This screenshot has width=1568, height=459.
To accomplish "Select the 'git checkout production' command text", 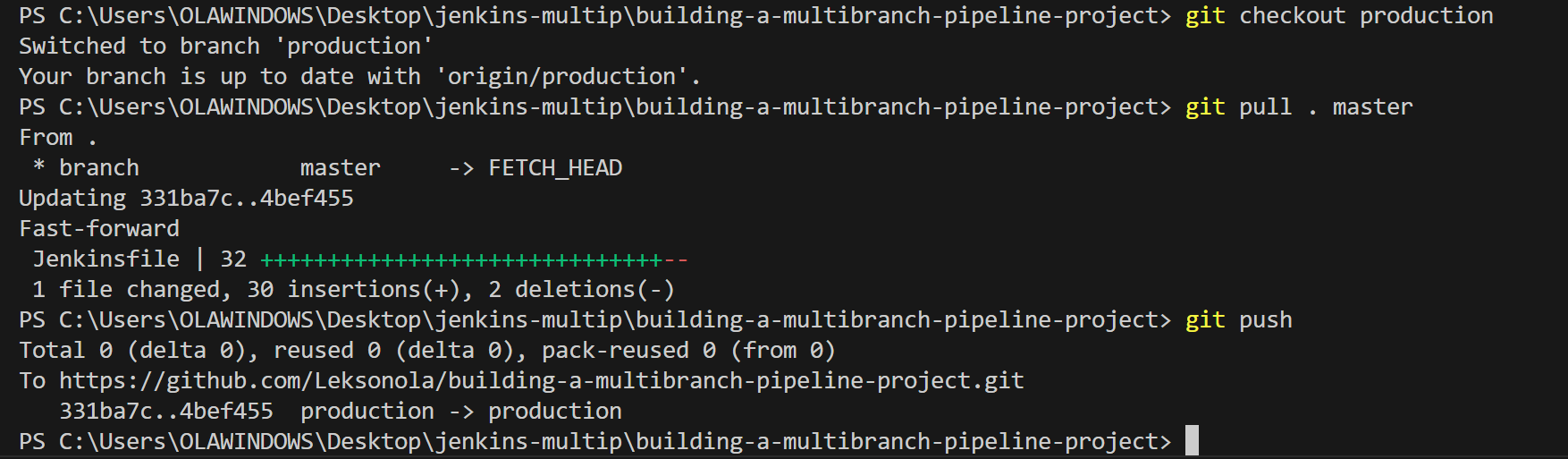I will [1339, 16].
